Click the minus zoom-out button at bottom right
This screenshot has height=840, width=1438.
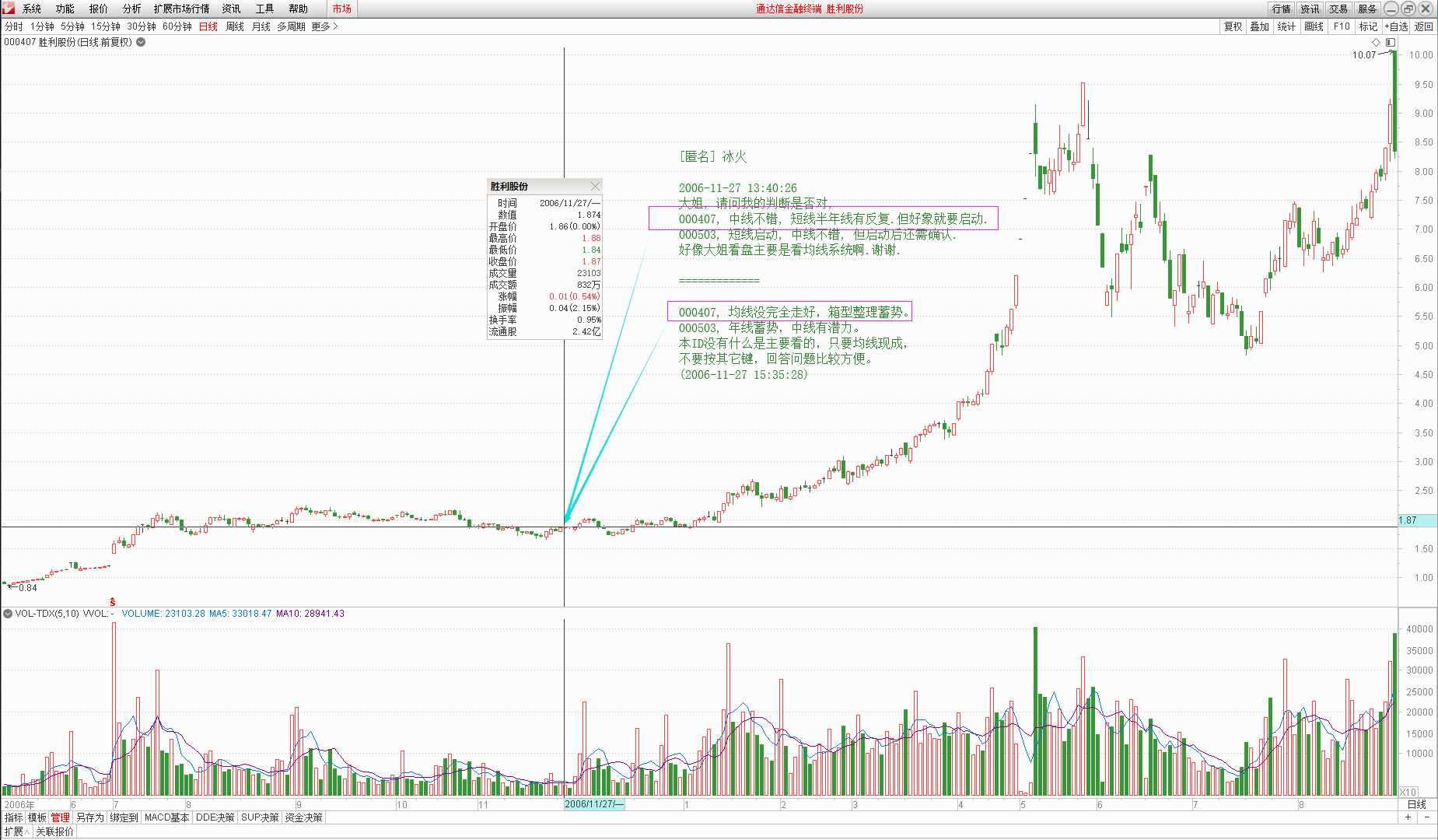tap(1427, 817)
